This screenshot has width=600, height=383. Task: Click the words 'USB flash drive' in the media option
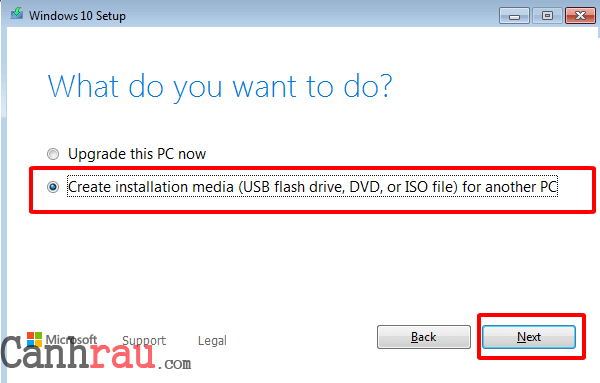293,187
